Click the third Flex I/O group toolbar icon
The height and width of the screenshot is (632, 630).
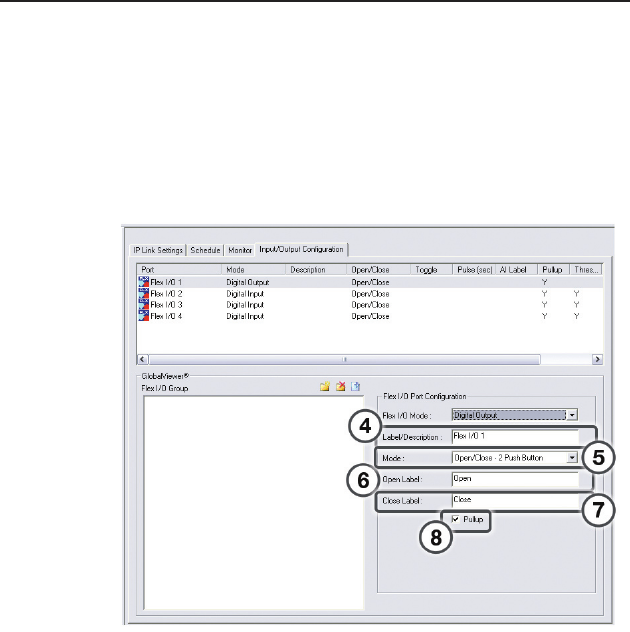[355, 386]
